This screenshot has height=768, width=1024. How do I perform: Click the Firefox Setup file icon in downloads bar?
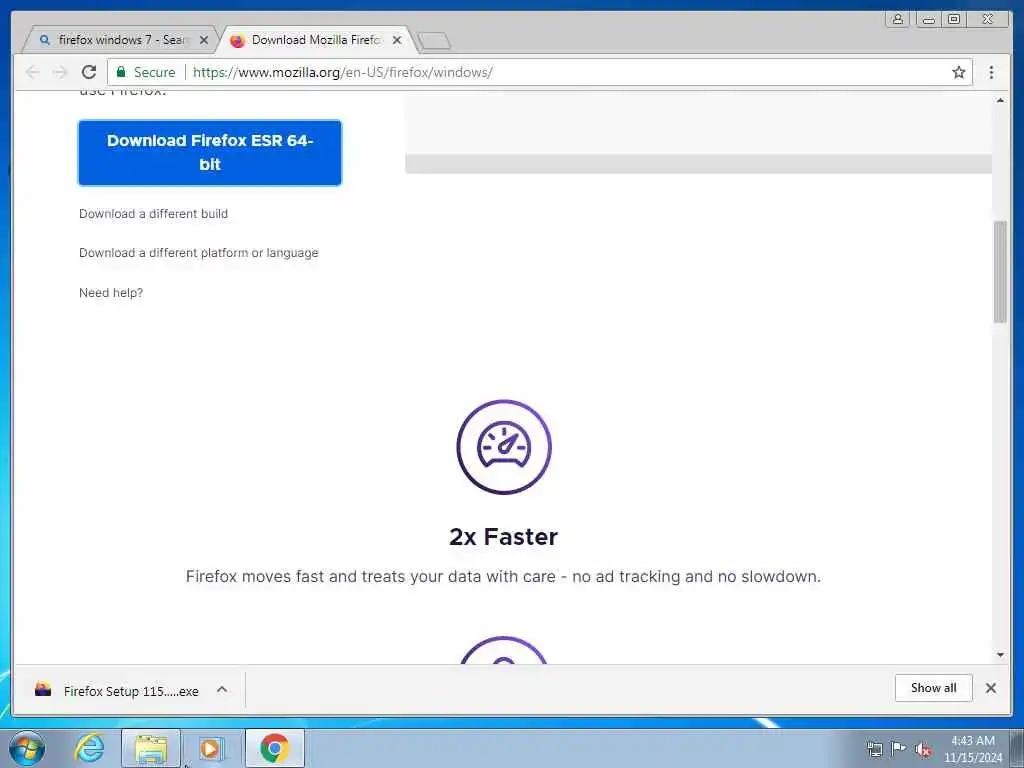[x=43, y=690]
